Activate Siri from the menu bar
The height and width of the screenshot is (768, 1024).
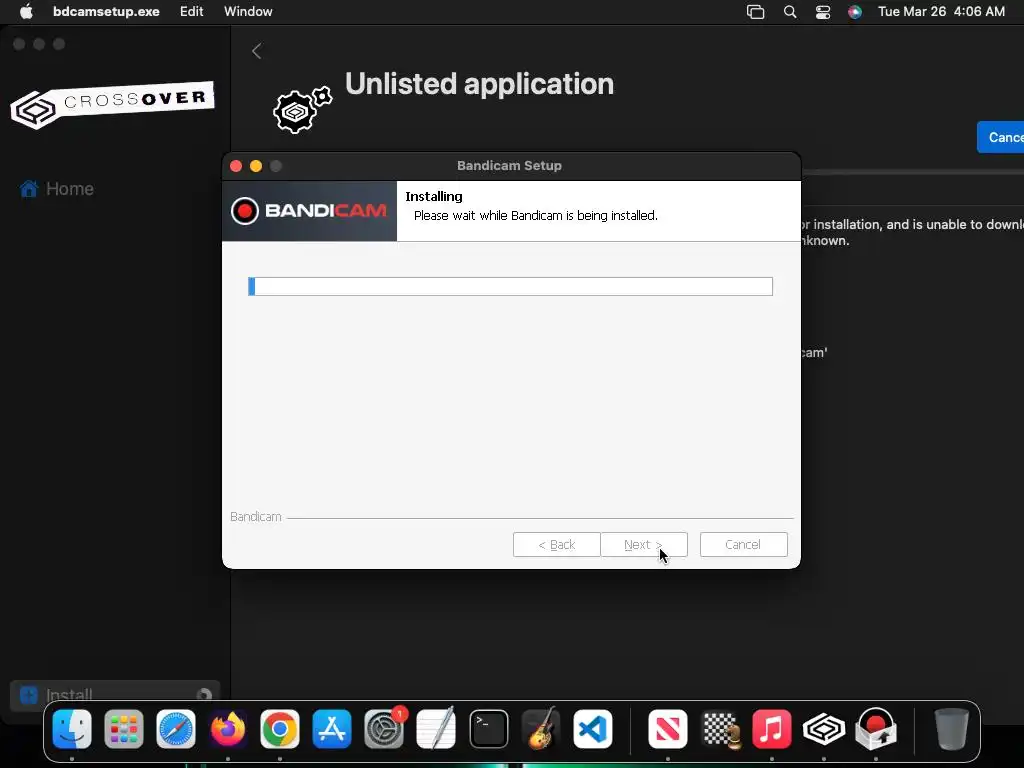click(854, 12)
